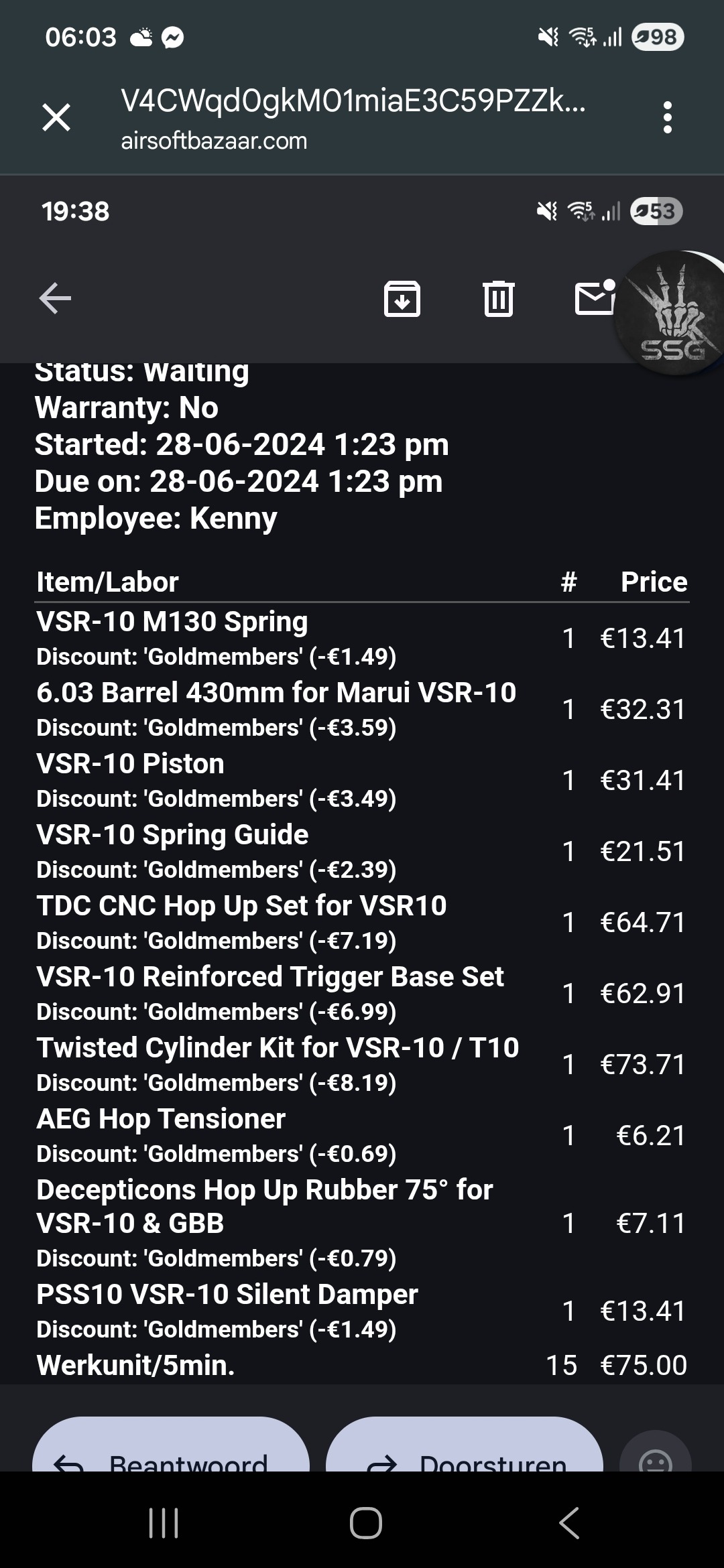Select the VSR-10 M130 Spring item row
The image size is (724, 1568).
172,622
